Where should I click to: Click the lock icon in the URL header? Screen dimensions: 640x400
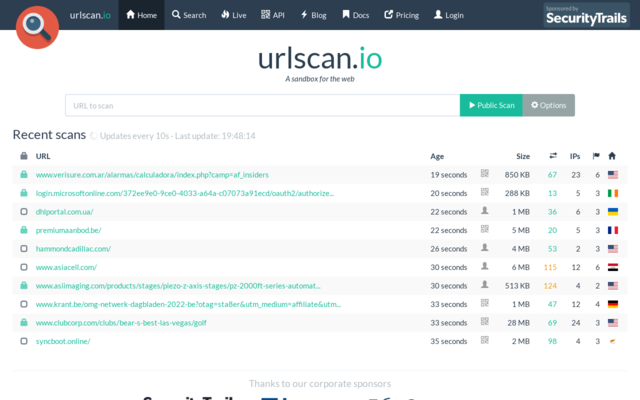[x=24, y=156]
